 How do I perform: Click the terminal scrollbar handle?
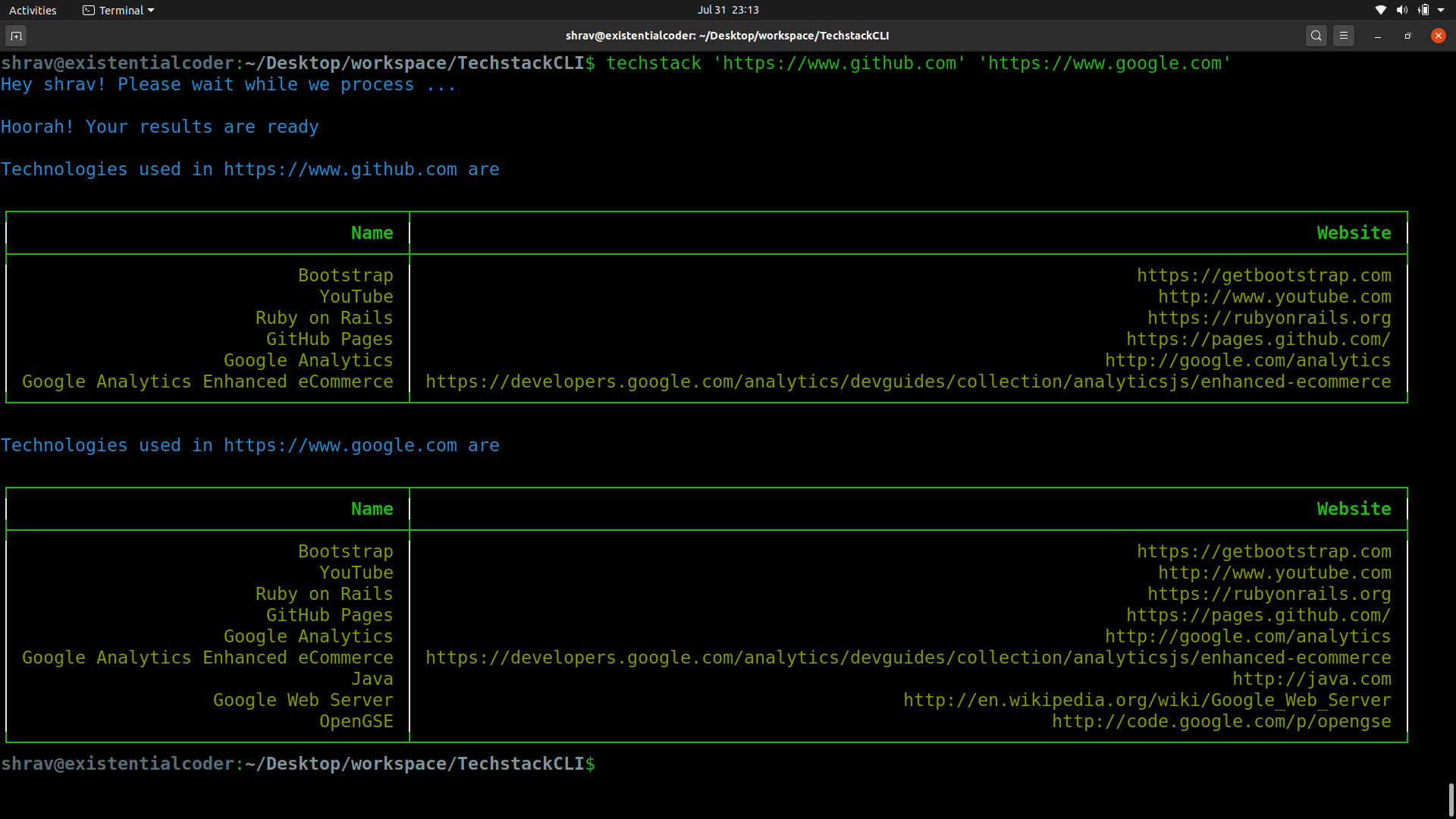[x=1451, y=799]
